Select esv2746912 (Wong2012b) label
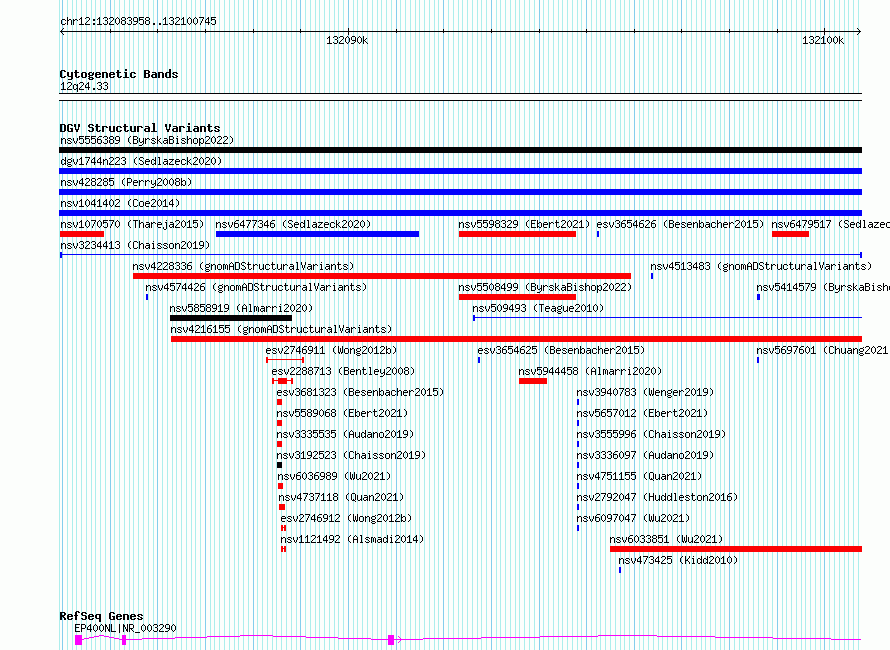The height and width of the screenshot is (650, 890). pyautogui.click(x=346, y=518)
